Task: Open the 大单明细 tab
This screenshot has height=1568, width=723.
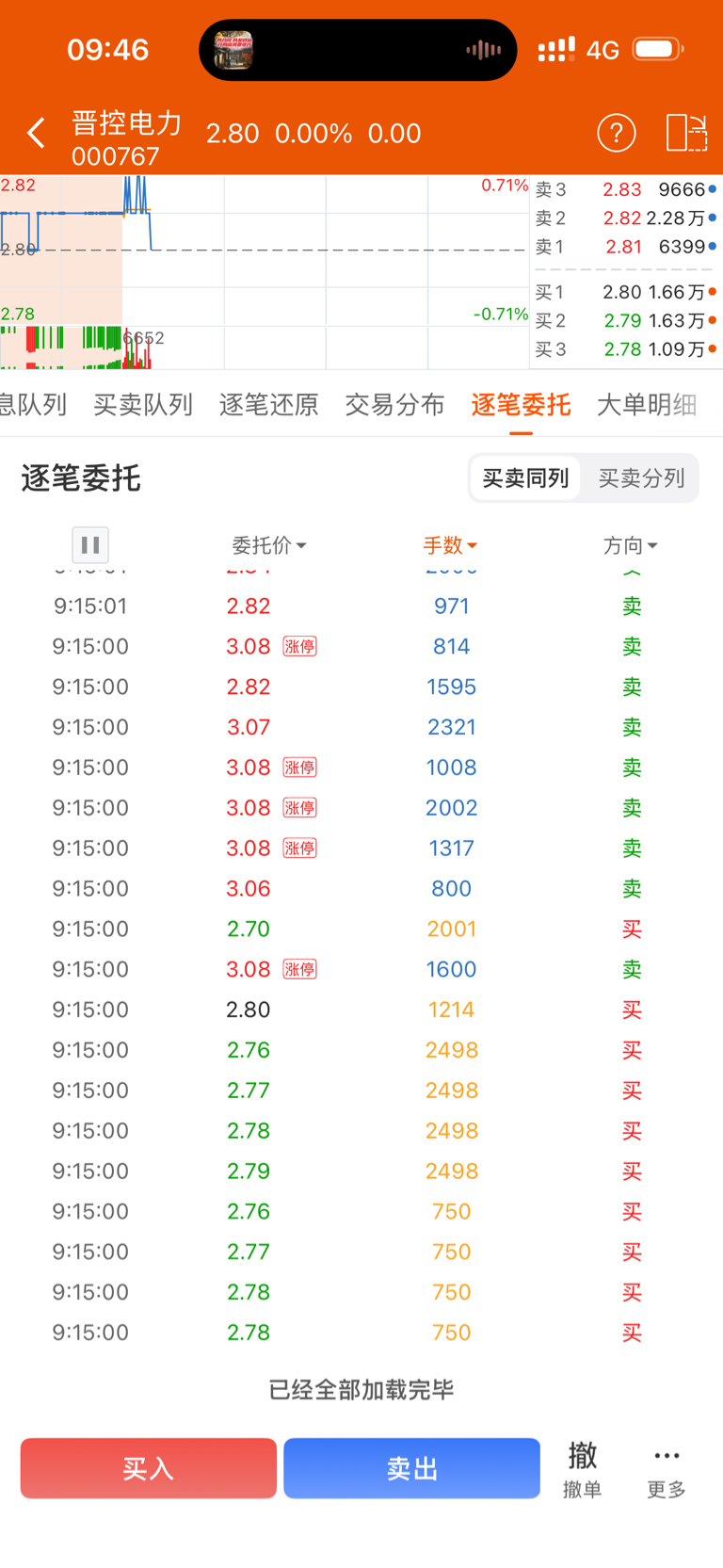Action: click(647, 405)
